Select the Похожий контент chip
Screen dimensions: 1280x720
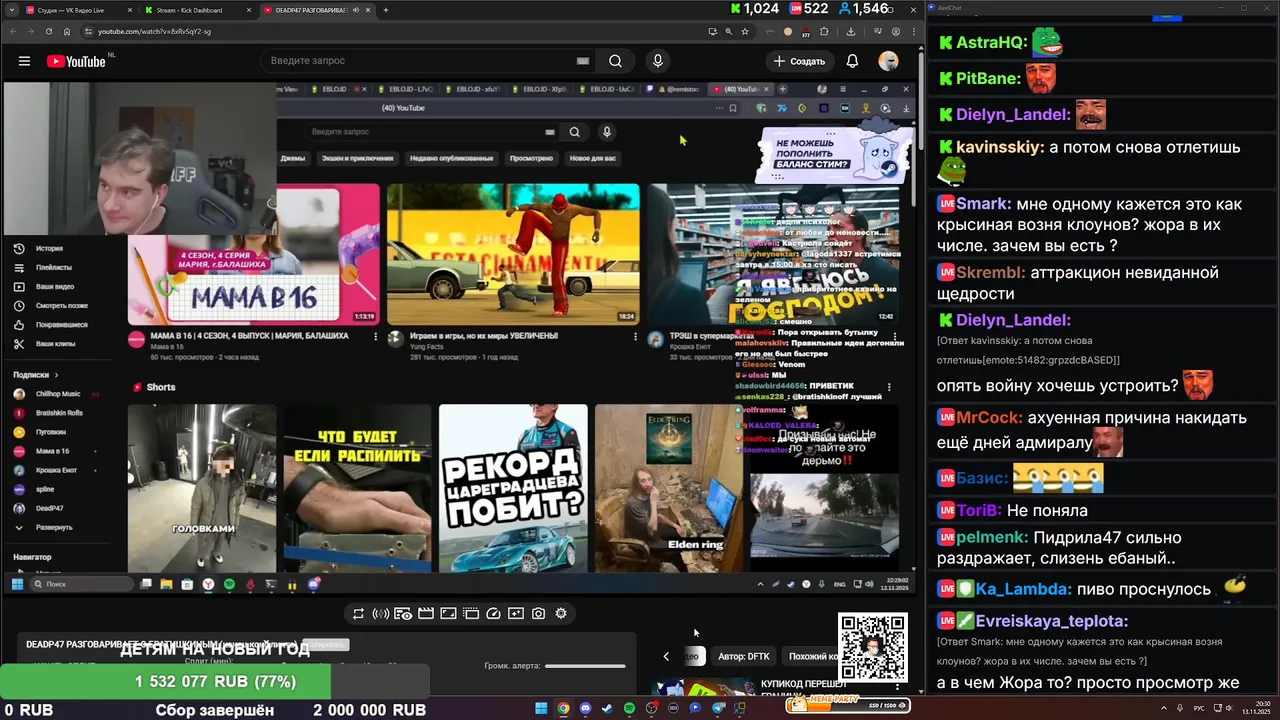tap(811, 656)
